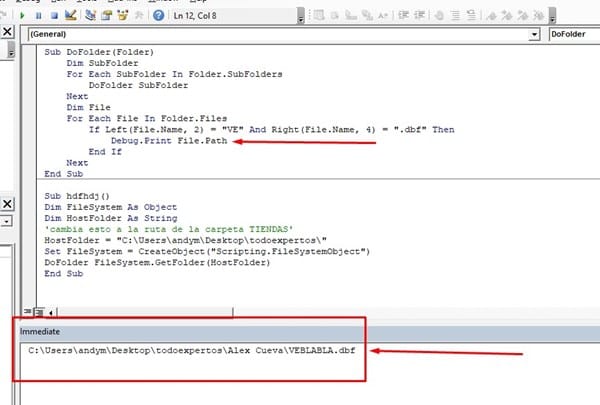The image size is (600, 405).
Task: Open Object Browser toolbar icon
Action: point(122,15)
